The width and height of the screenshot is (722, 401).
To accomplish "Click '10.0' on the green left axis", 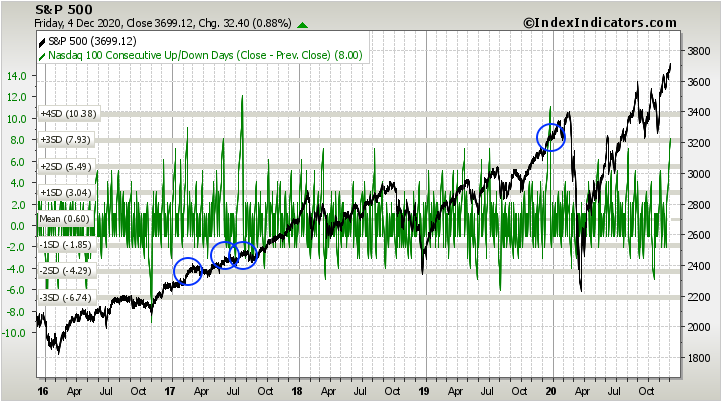I will pos(17,119).
